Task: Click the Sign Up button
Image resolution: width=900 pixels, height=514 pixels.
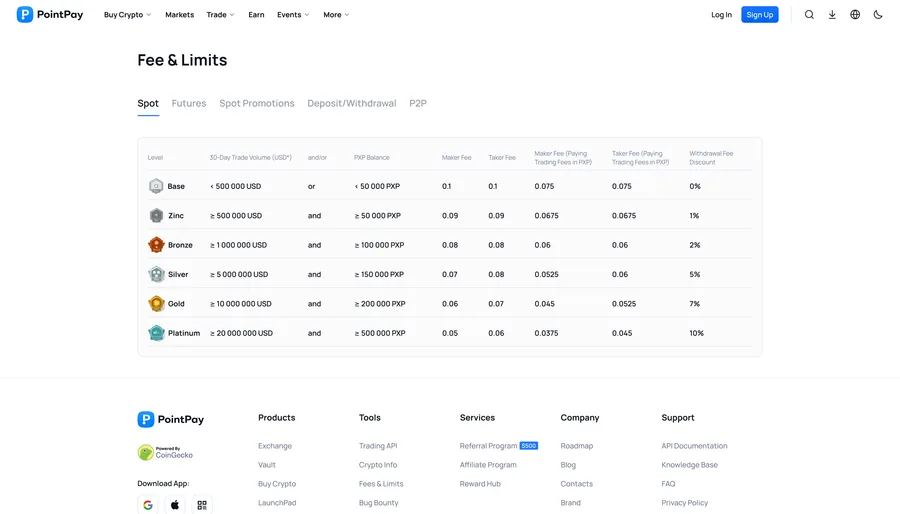Action: (x=760, y=14)
